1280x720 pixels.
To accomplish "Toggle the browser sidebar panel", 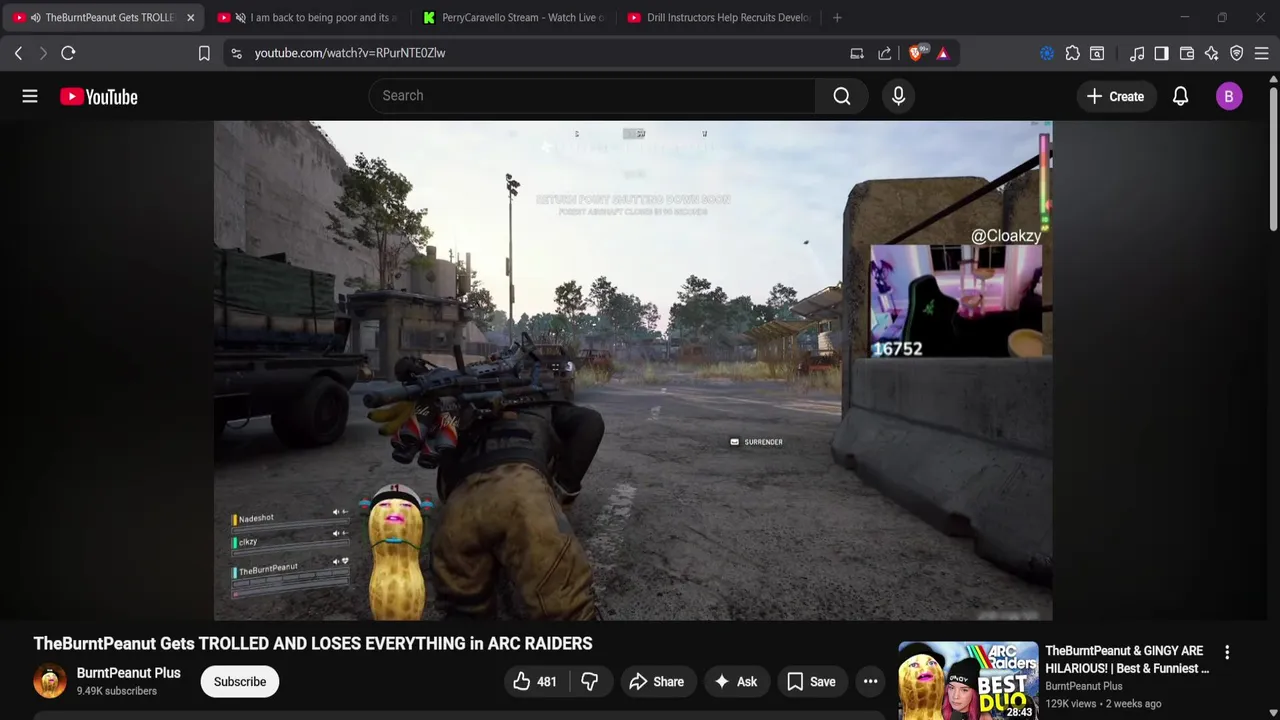I will (1161, 53).
